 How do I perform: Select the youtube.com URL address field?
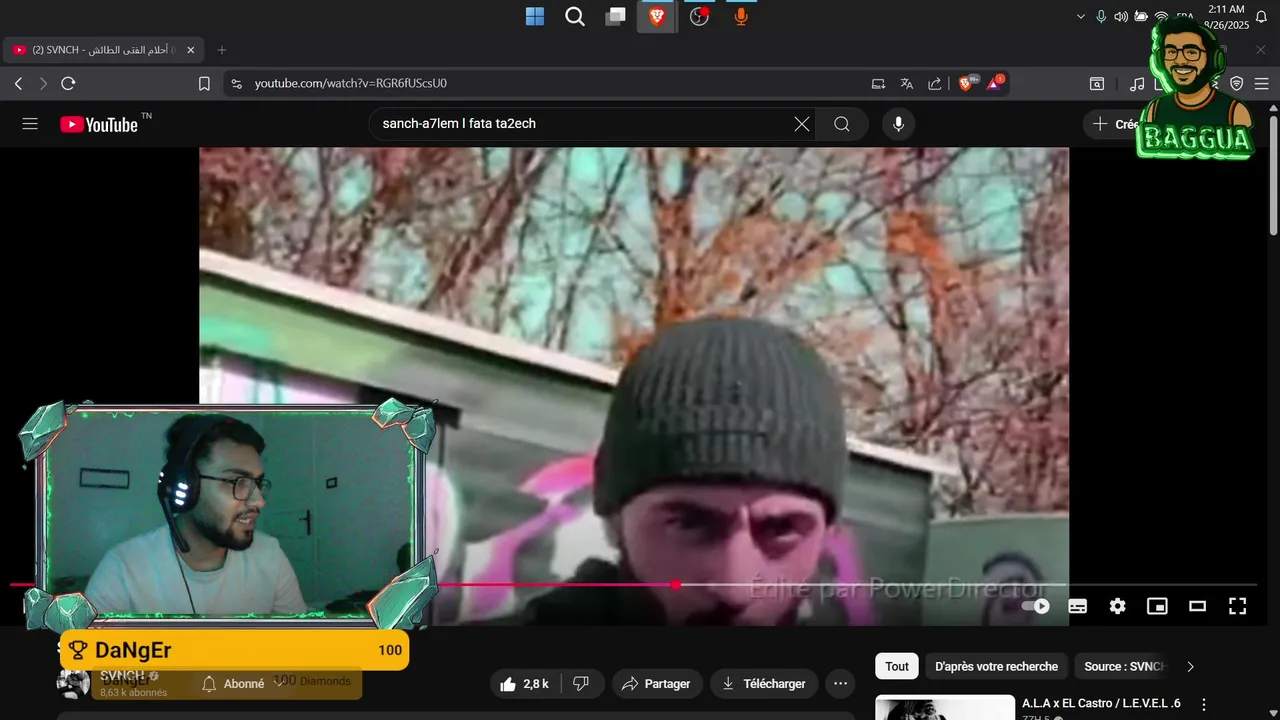tap(350, 84)
